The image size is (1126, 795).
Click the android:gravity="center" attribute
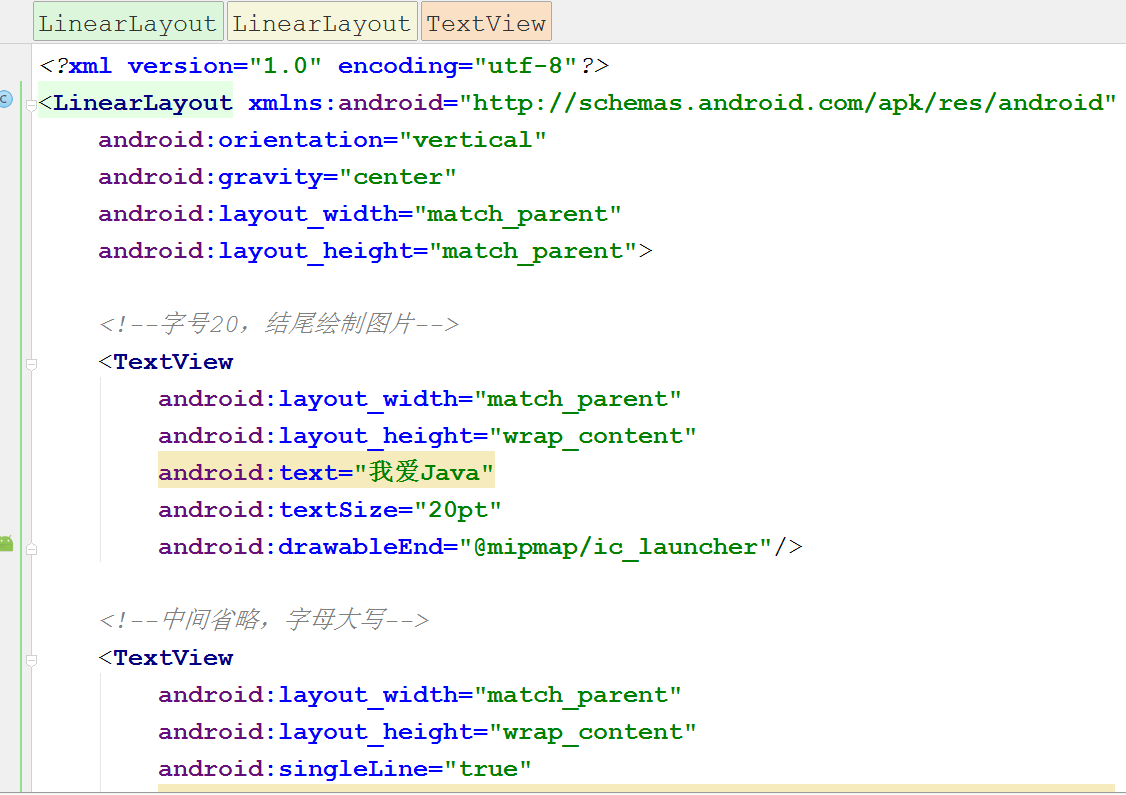point(277,177)
